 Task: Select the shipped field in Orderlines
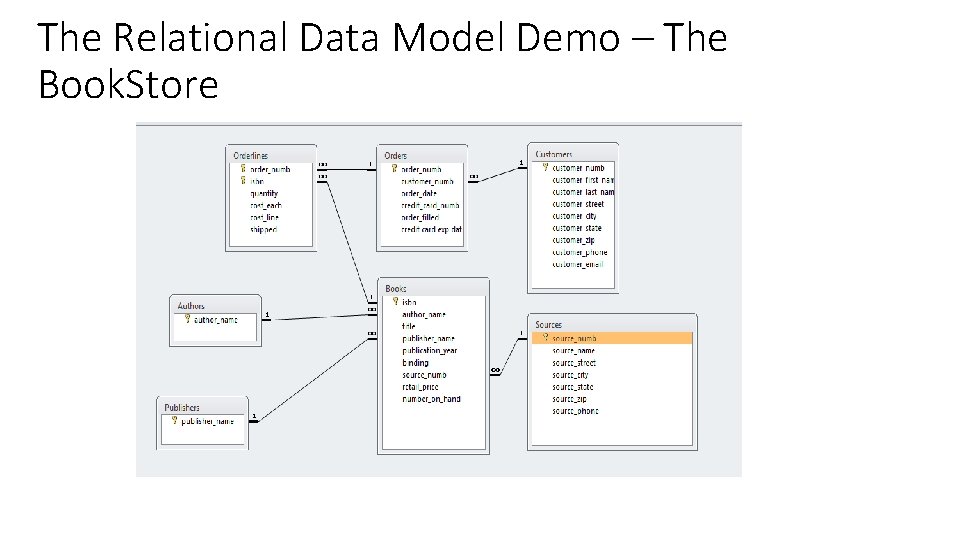tap(263, 230)
